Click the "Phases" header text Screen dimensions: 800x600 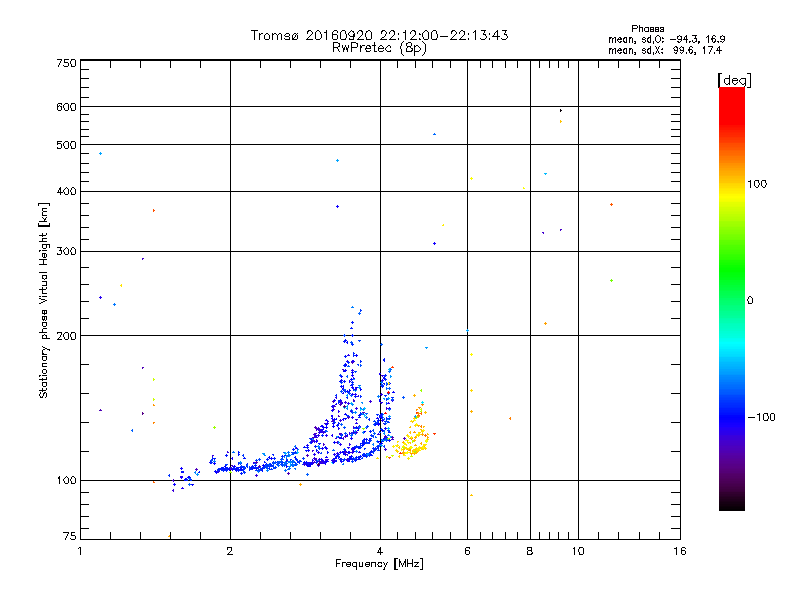[647, 29]
